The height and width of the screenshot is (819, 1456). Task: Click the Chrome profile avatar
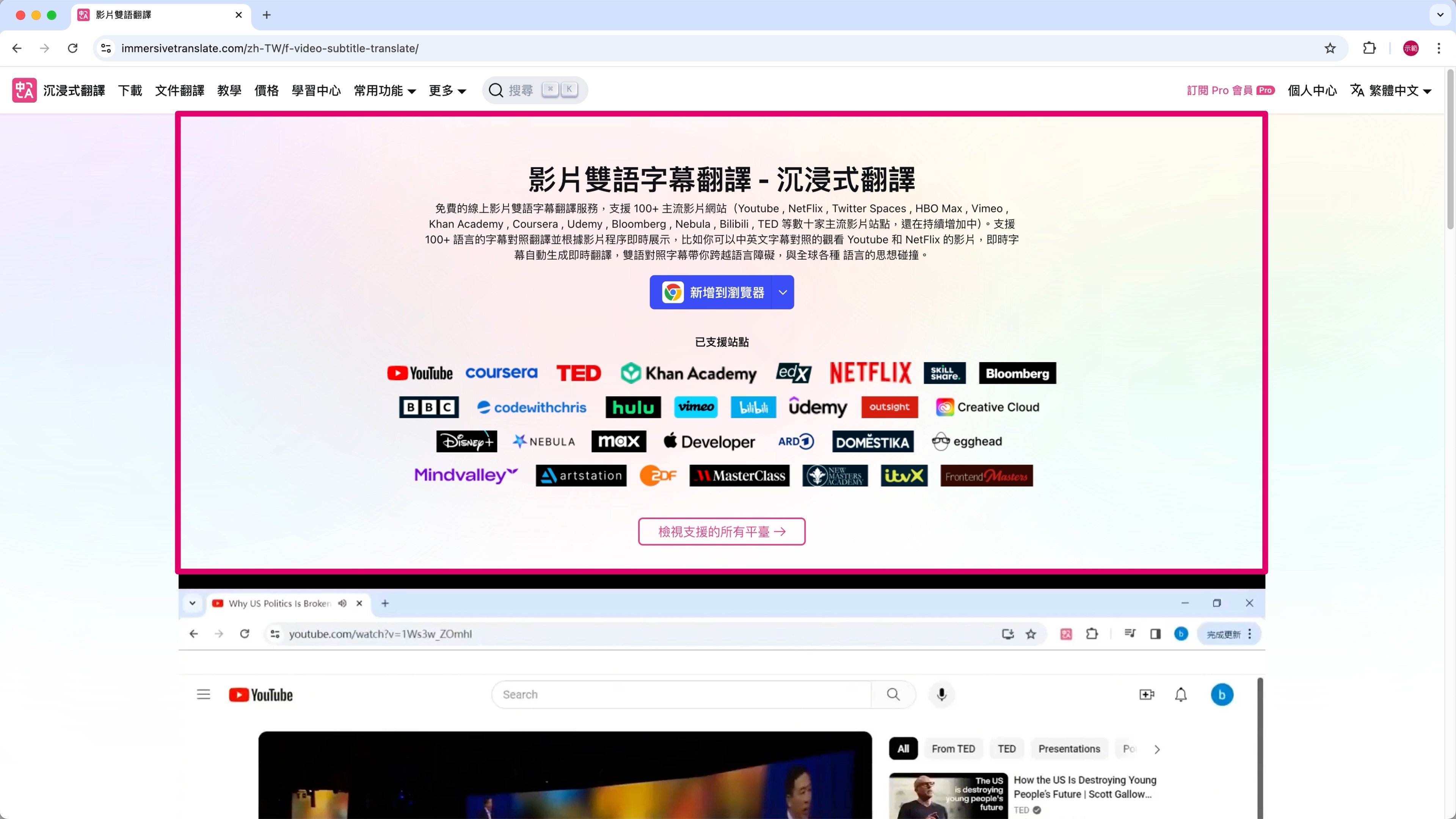click(1411, 49)
